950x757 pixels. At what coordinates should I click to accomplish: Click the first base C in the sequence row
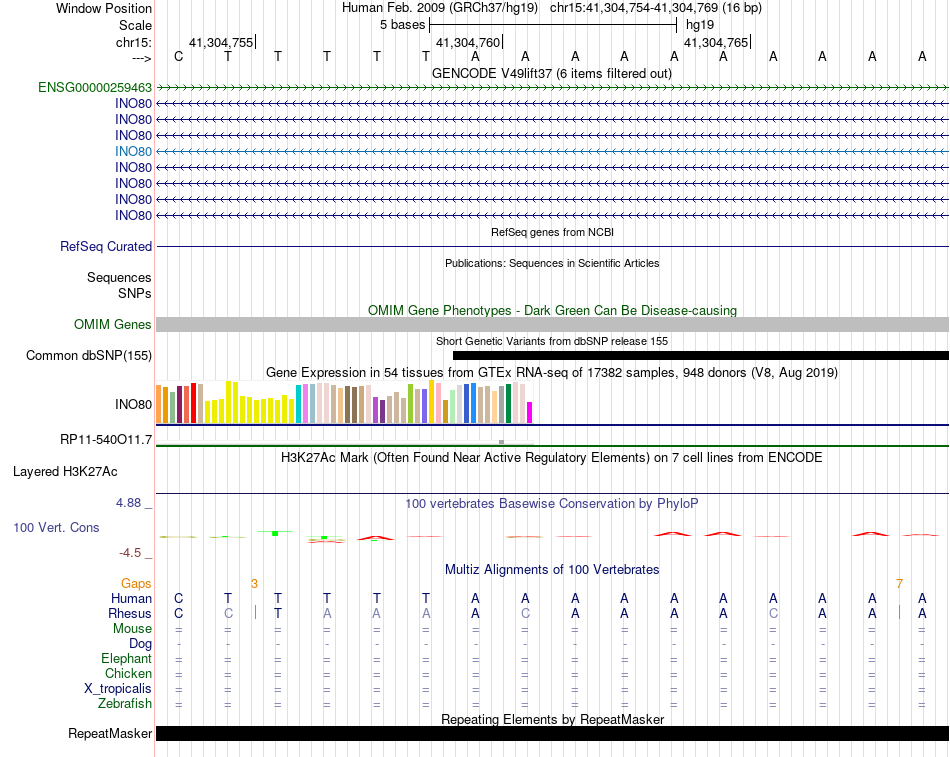click(x=178, y=56)
